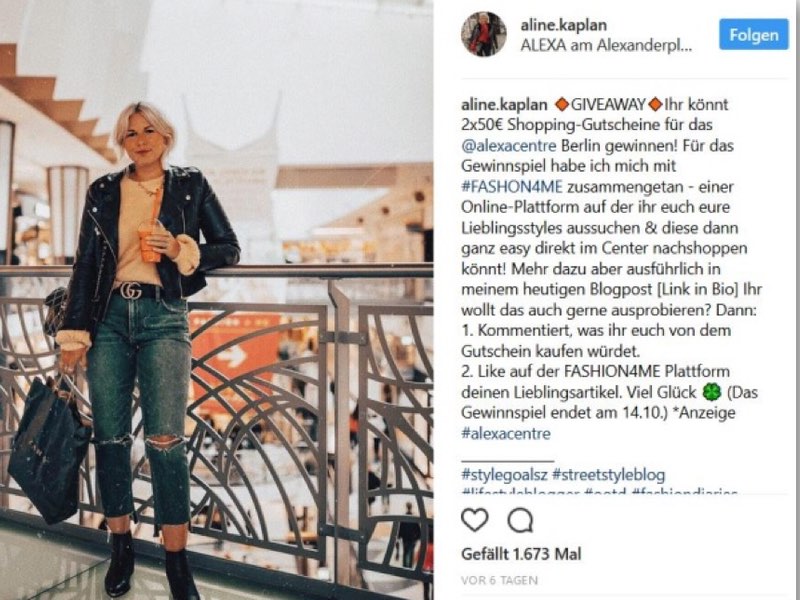Open post timestamp Vor 6 Tagen

[499, 581]
